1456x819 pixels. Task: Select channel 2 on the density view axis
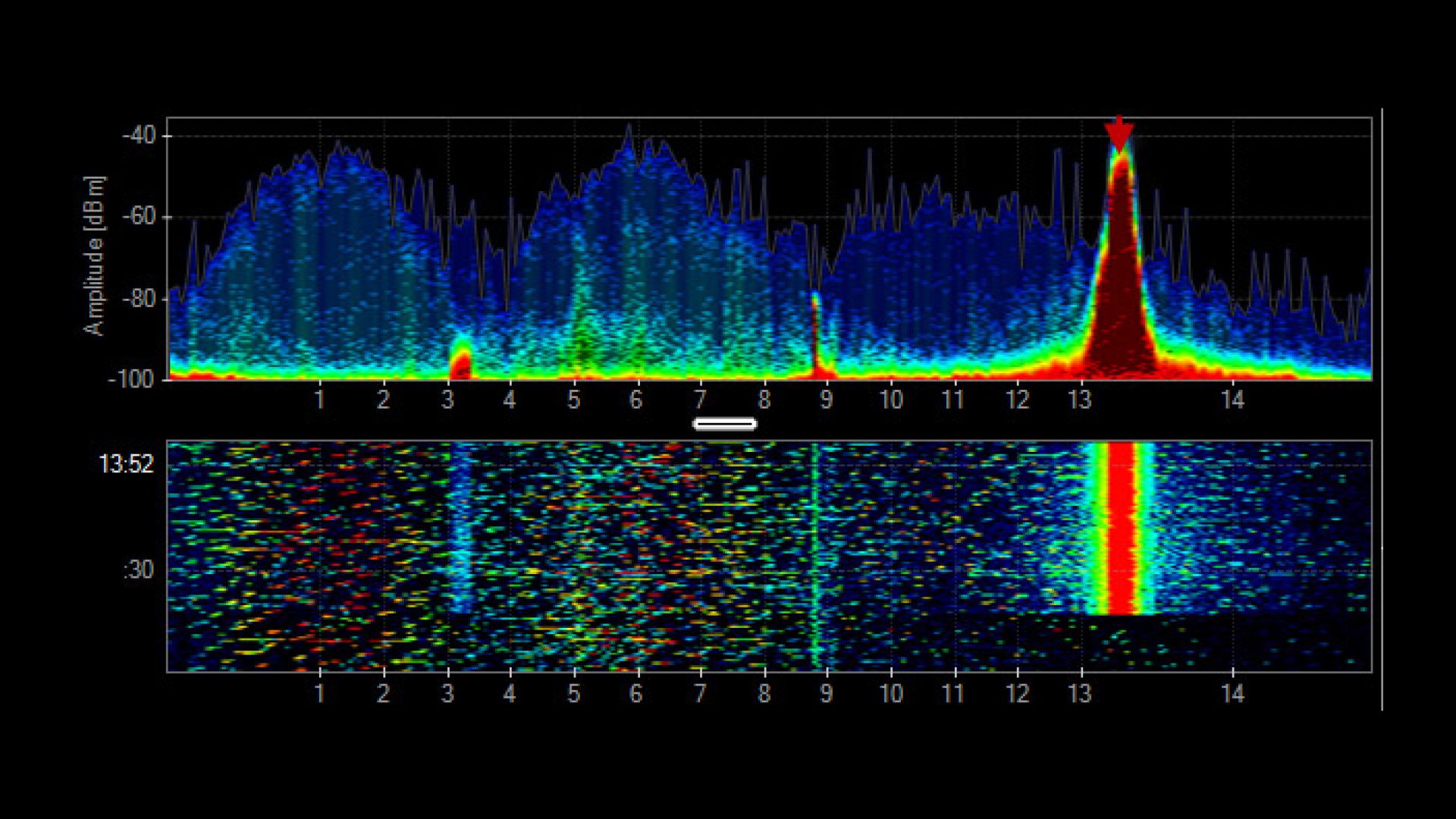point(384,399)
